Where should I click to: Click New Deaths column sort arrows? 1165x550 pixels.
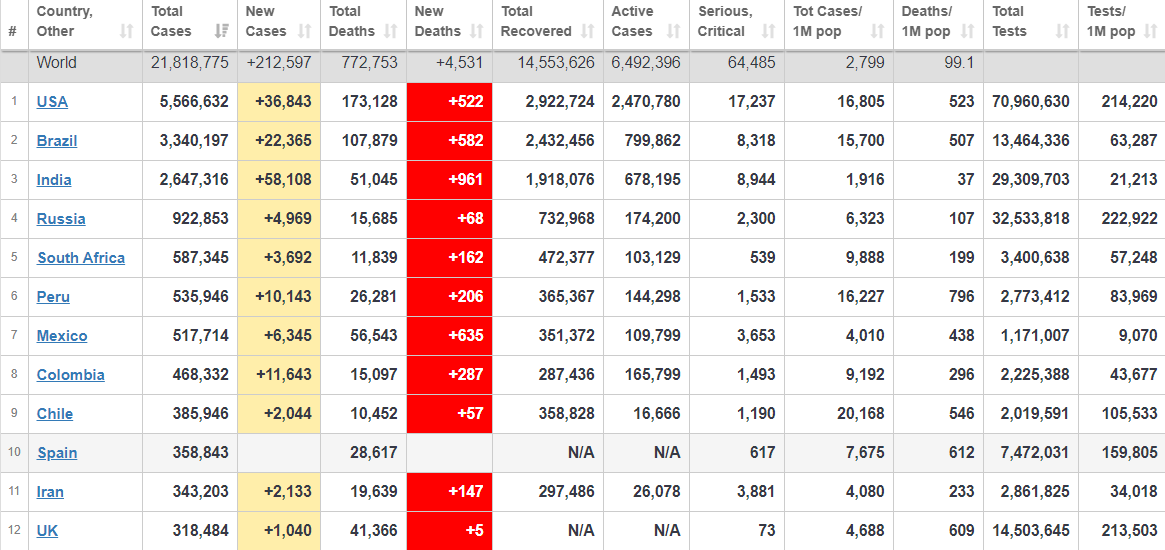(x=477, y=31)
